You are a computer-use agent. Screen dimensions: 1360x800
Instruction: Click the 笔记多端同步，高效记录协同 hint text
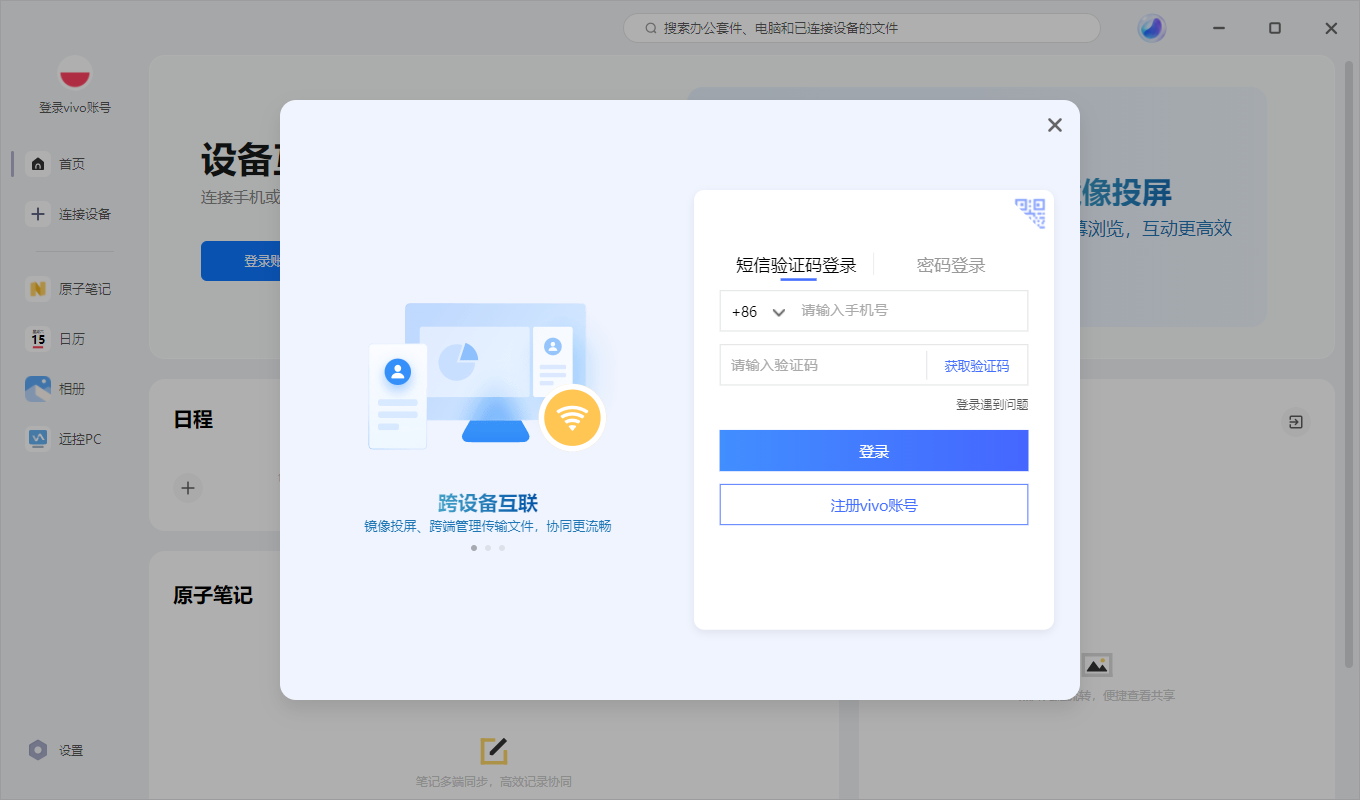click(x=494, y=781)
